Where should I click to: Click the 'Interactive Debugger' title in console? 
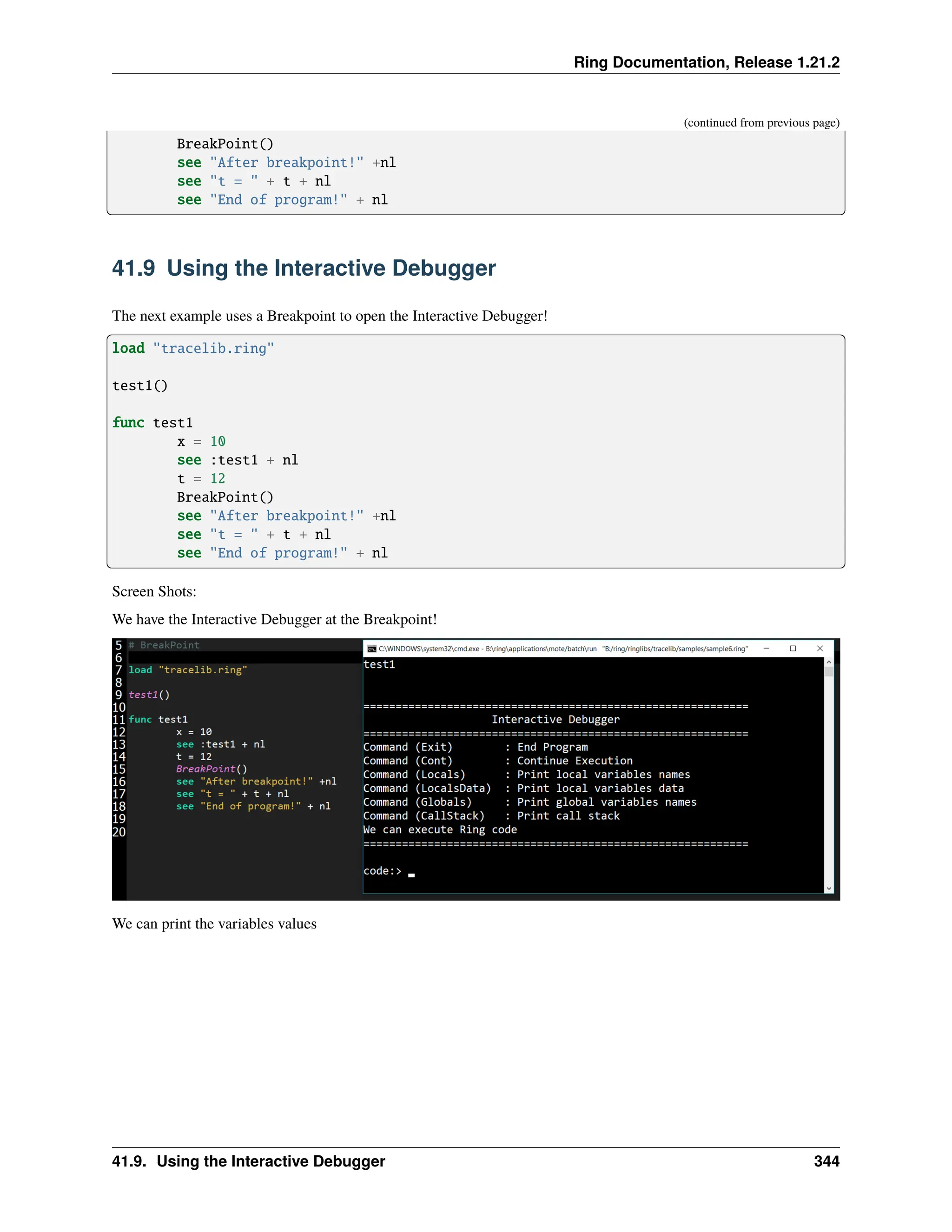pyautogui.click(x=555, y=720)
